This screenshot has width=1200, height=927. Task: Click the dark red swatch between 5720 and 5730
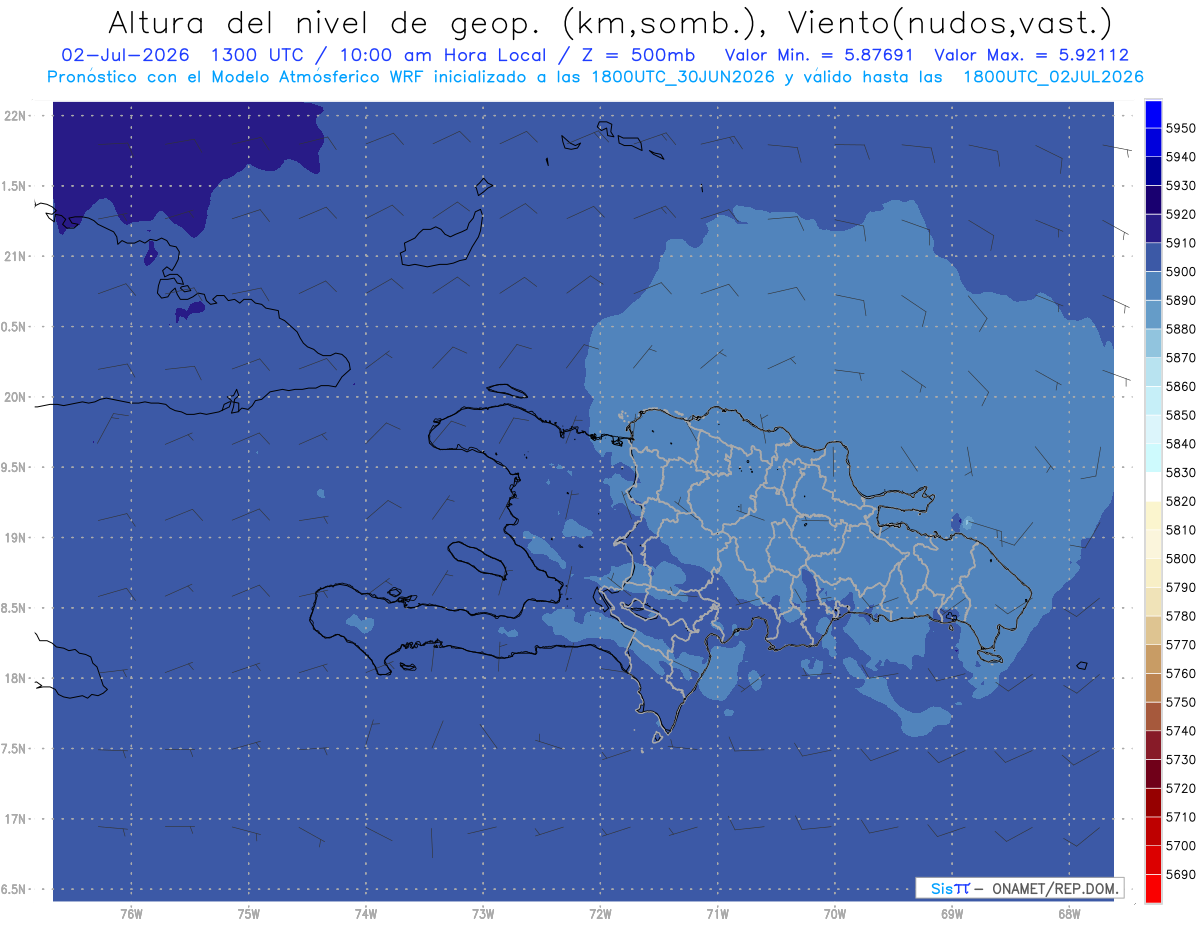(1153, 773)
